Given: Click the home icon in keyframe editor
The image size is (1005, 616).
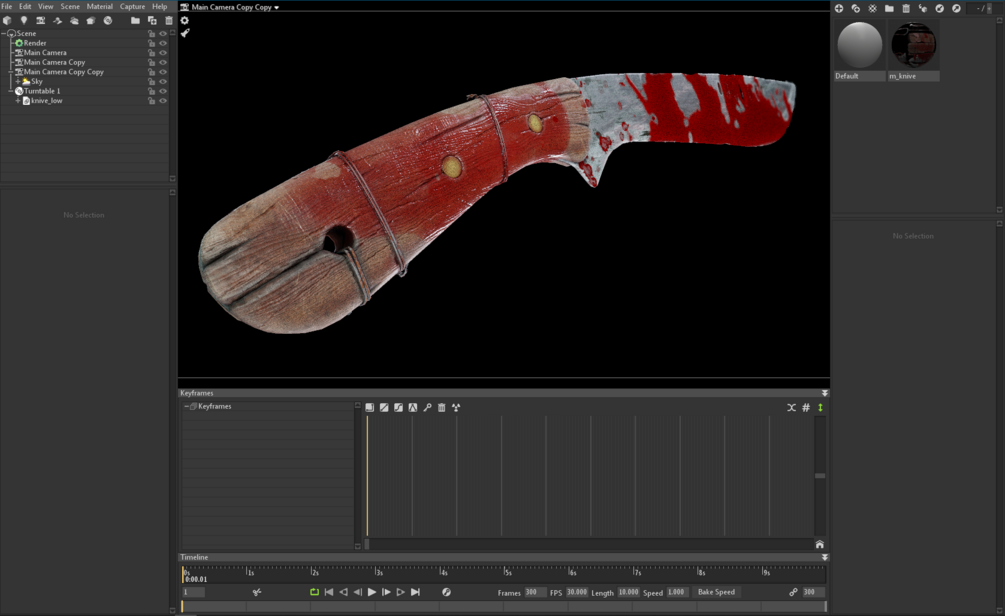Looking at the screenshot, I should coord(820,544).
